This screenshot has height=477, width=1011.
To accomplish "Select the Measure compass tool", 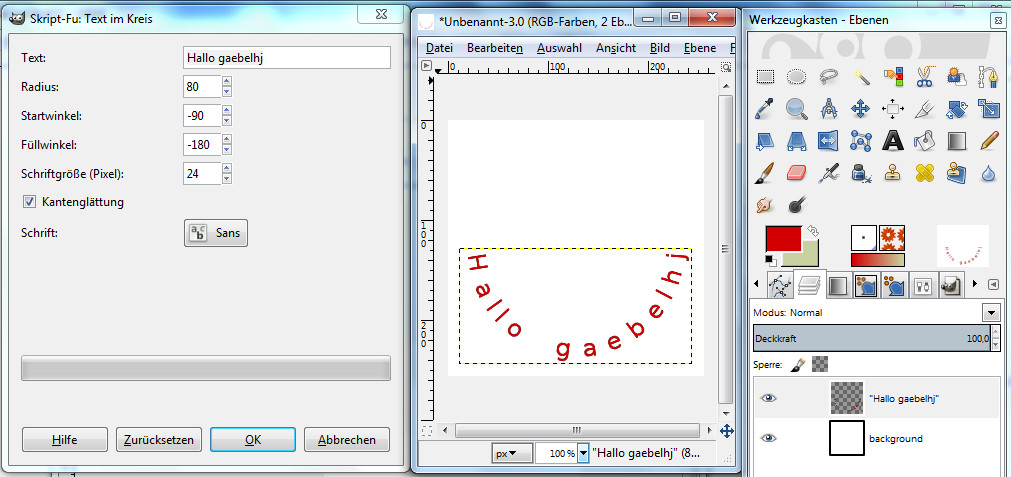I will tap(829, 109).
